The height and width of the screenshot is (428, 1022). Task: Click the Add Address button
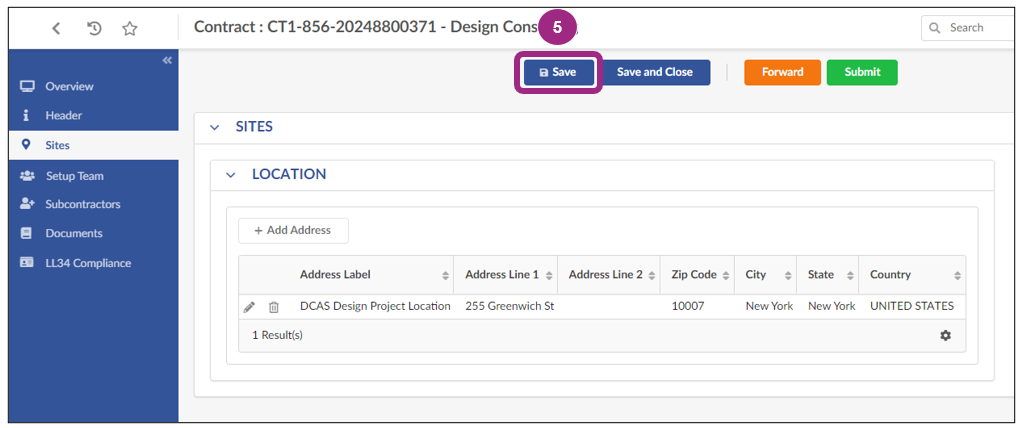point(293,231)
